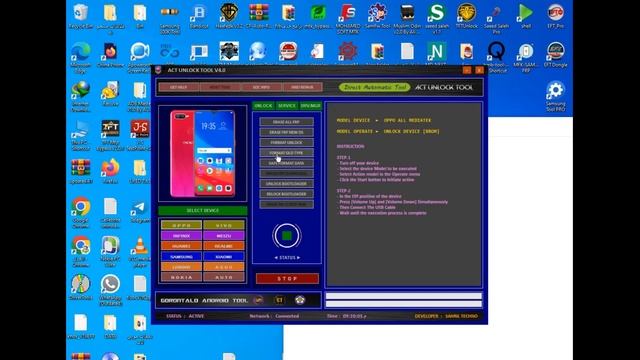Click the ACT Unlock Tool title bar icon
Image resolution: width=640 pixels, height=360 pixels.
tap(158, 70)
